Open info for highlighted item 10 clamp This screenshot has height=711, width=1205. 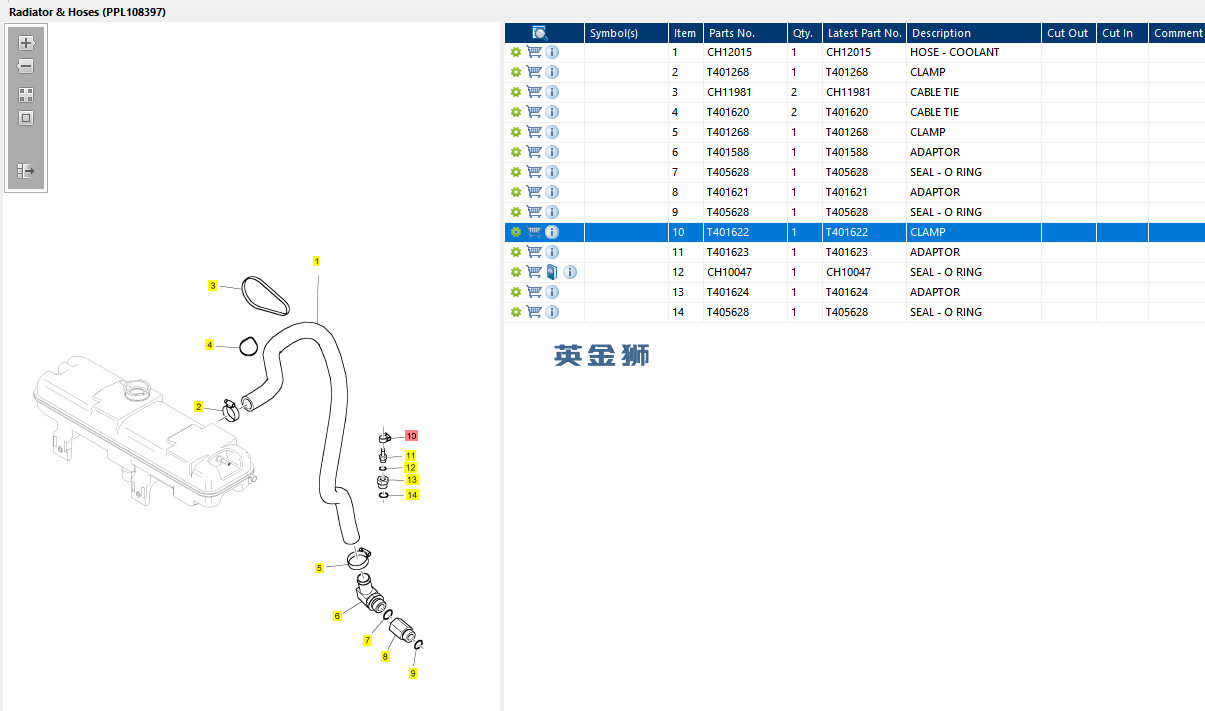point(552,232)
